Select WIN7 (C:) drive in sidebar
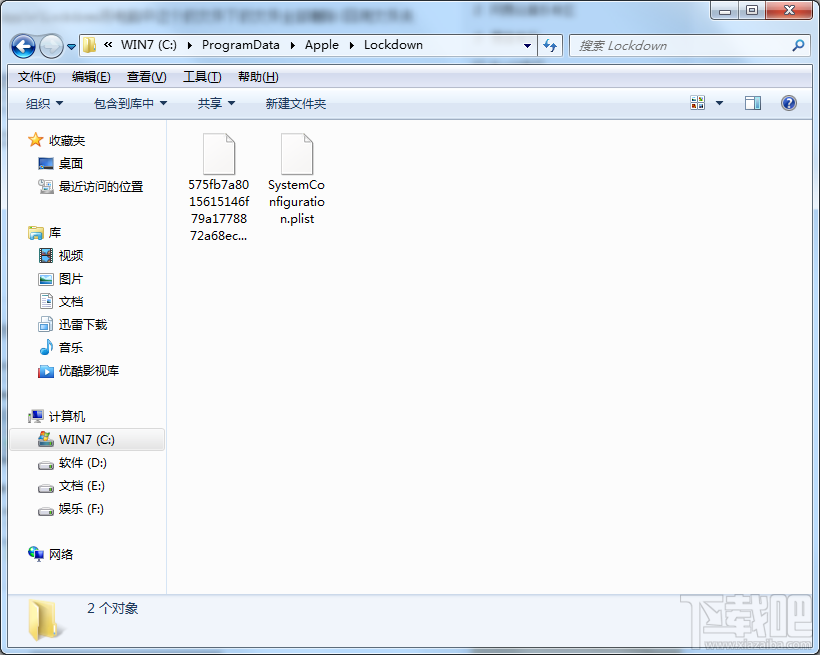 click(87, 439)
